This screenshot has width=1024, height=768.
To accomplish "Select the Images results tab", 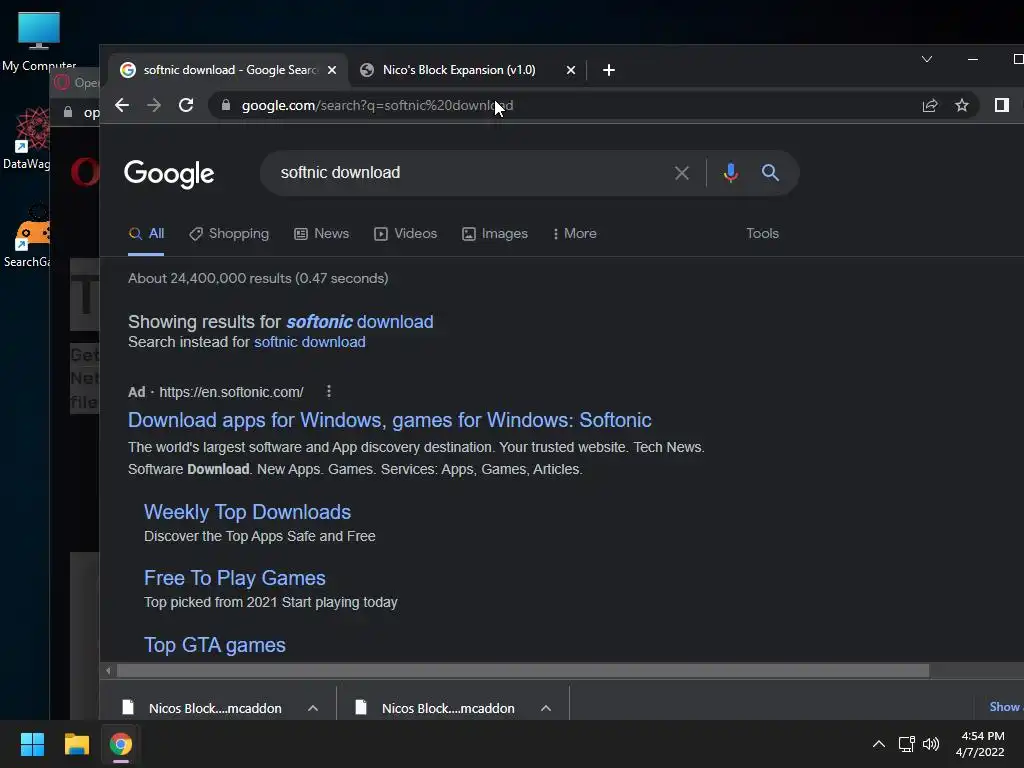I will pos(495,234).
